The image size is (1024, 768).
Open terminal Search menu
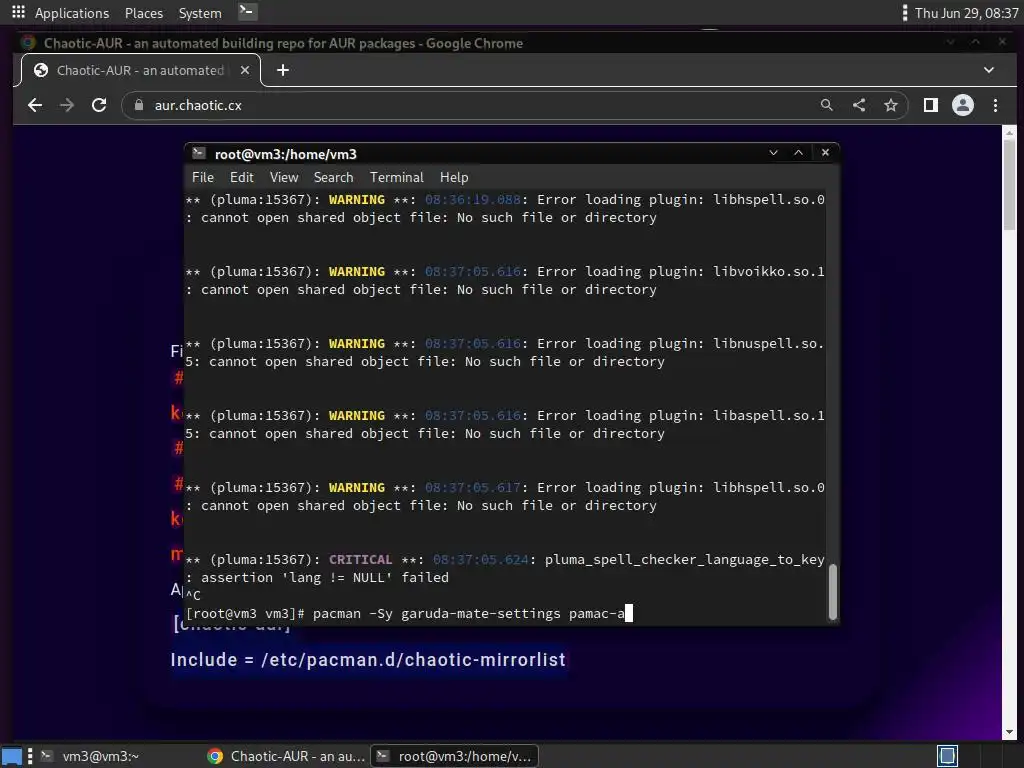tap(333, 178)
